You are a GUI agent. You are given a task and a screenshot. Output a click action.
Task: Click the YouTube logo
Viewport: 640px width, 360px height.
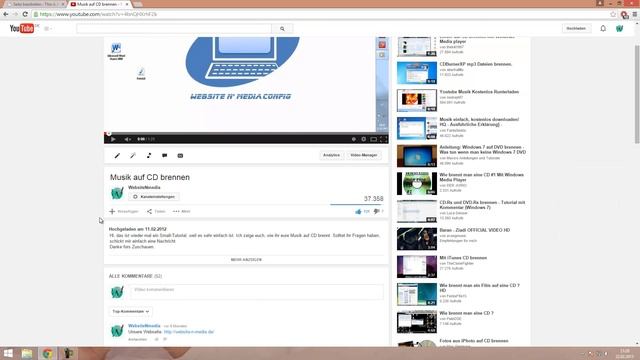(22, 28)
